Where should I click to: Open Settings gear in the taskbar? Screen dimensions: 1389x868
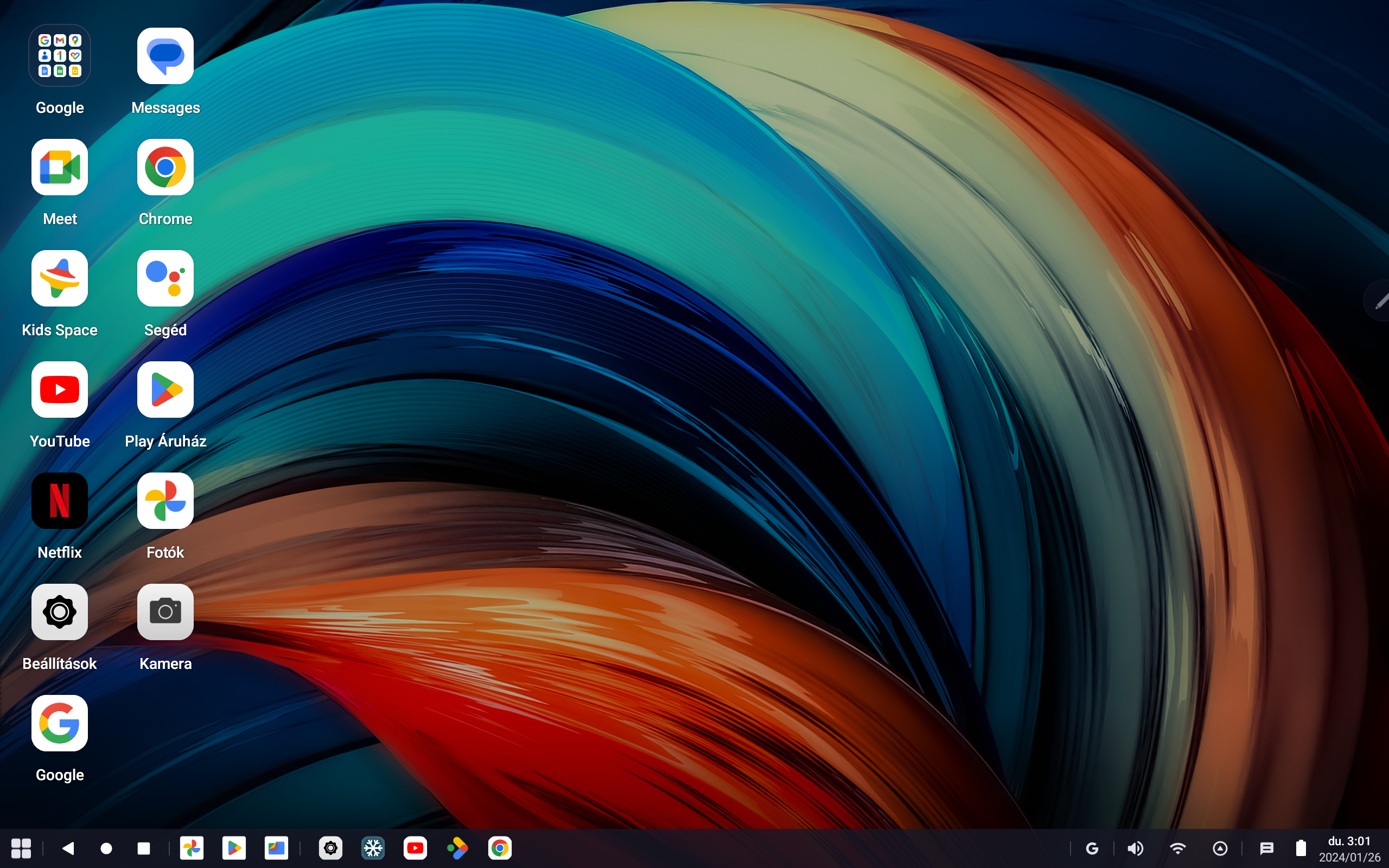tap(330, 848)
